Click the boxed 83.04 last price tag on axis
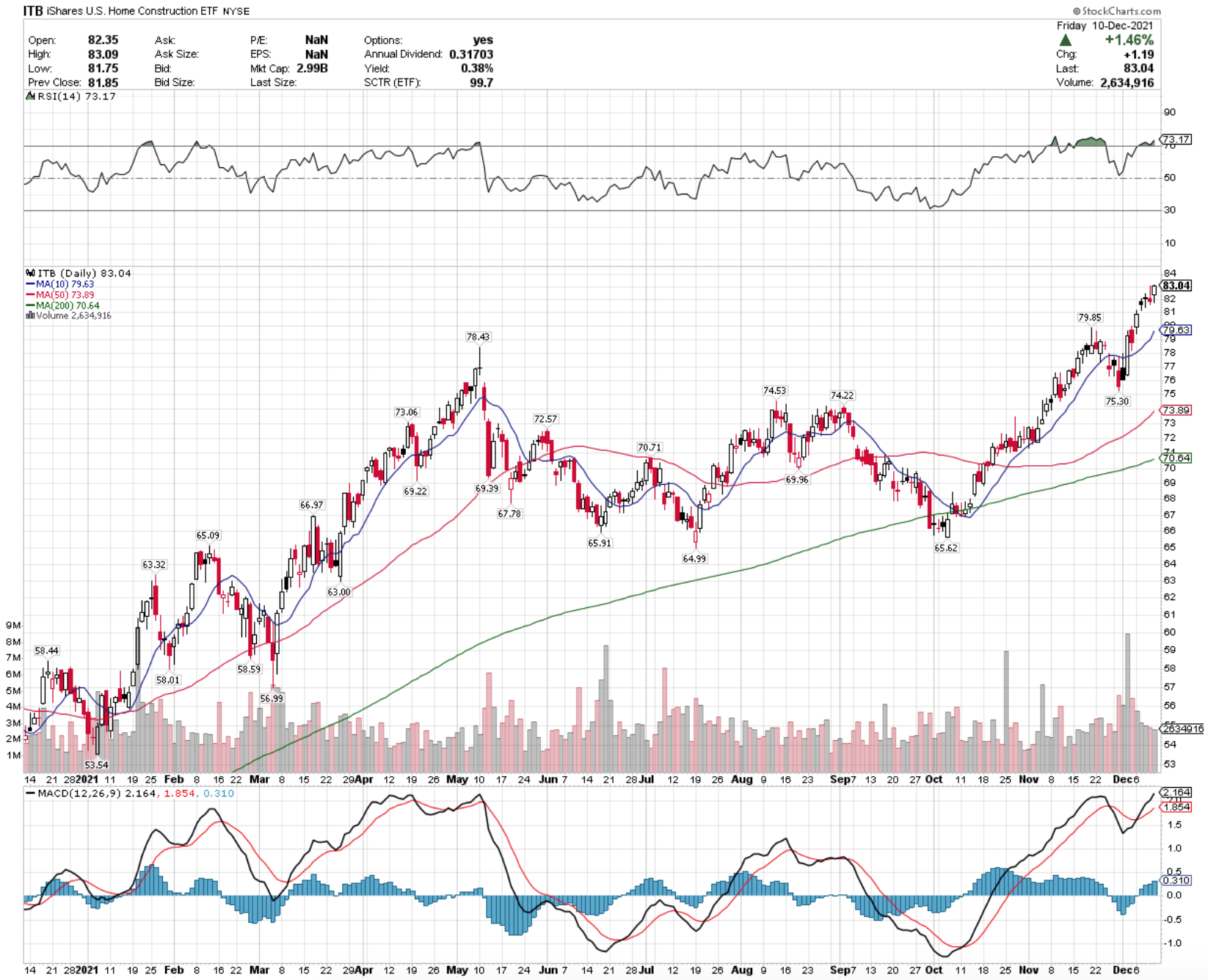This screenshot has height=980, width=1208. (1176, 285)
